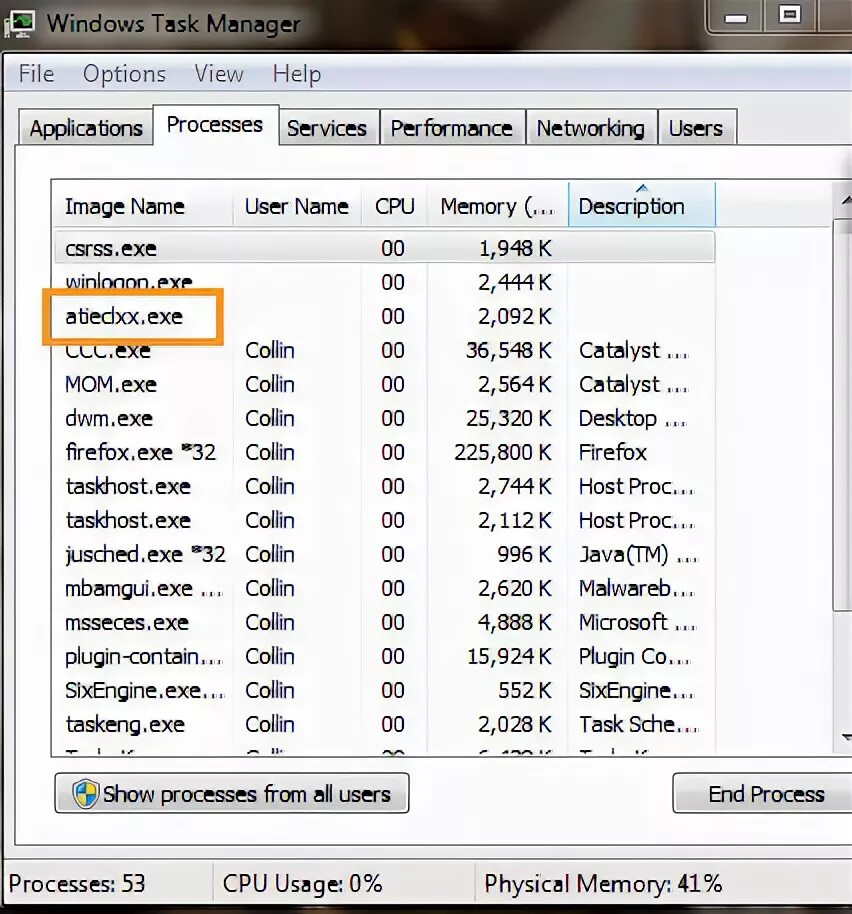This screenshot has height=914, width=852.
Task: Open the Users tab
Action: 697,127
